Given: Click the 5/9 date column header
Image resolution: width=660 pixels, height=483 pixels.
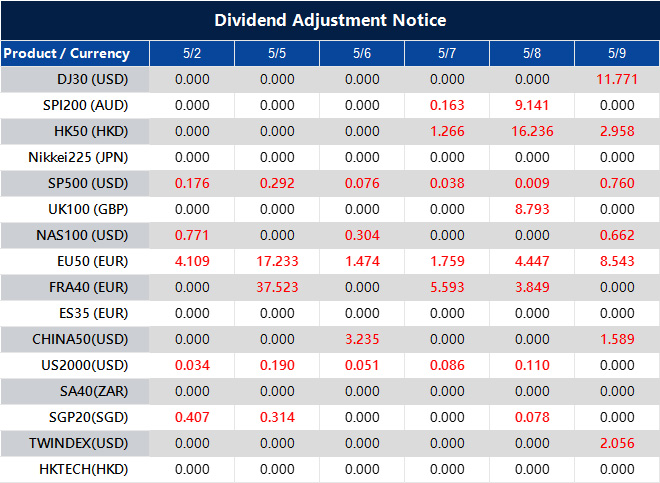Looking at the screenshot, I should click(x=617, y=53).
